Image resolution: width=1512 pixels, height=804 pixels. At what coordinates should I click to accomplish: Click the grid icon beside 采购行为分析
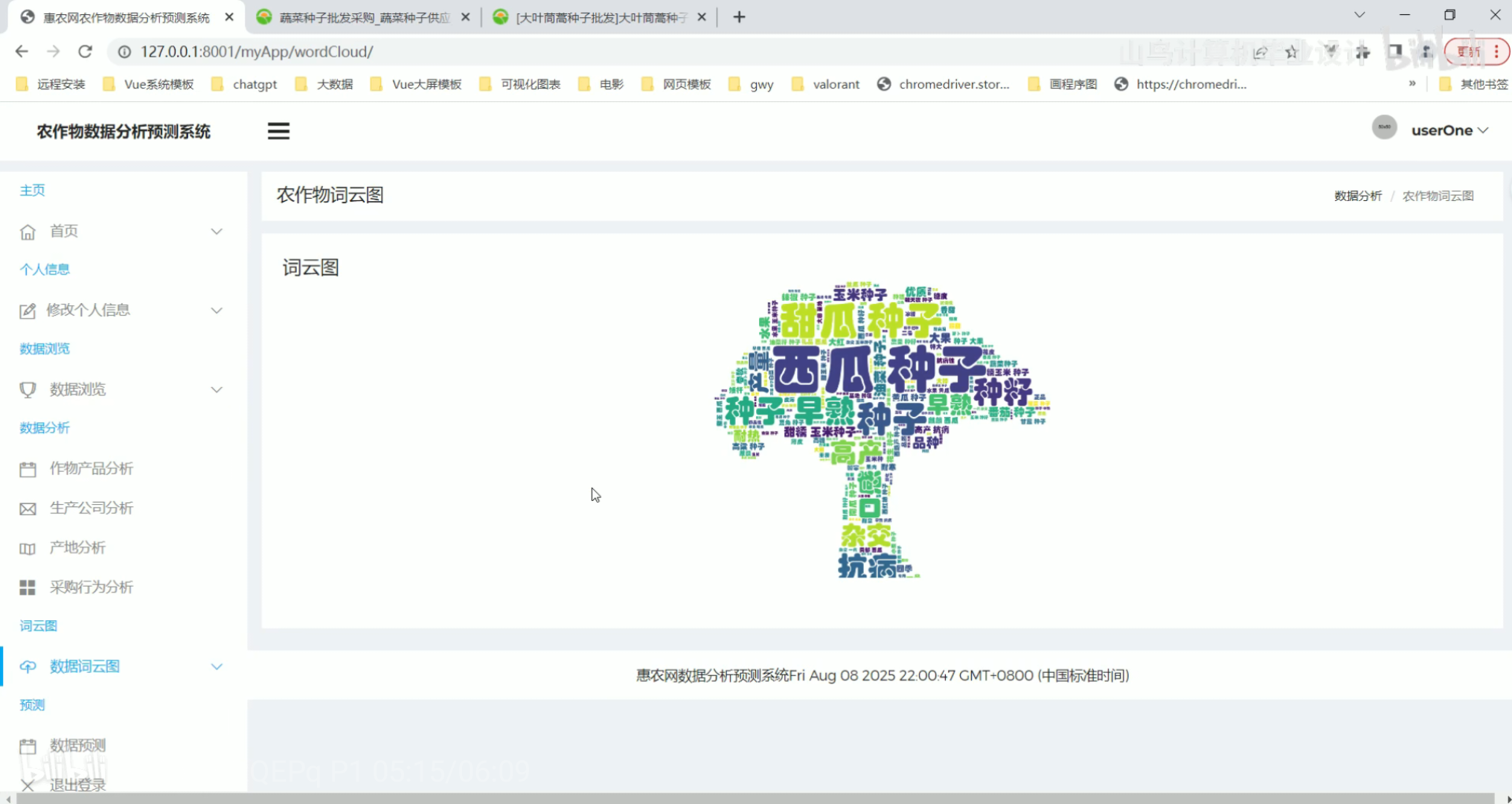[x=28, y=588]
